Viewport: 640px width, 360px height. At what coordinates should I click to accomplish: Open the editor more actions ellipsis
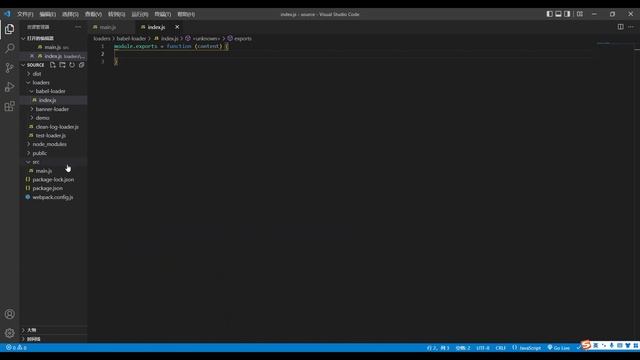tap(631, 27)
